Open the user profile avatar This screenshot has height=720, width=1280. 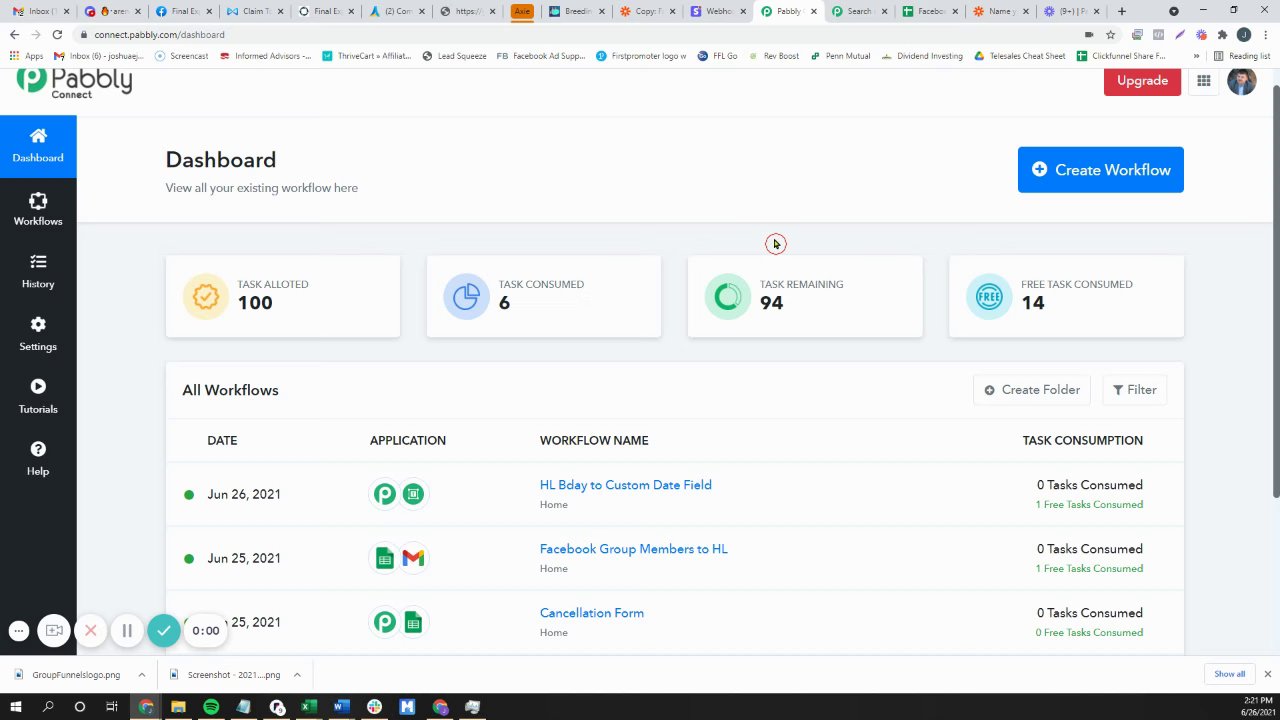pyautogui.click(x=1241, y=81)
